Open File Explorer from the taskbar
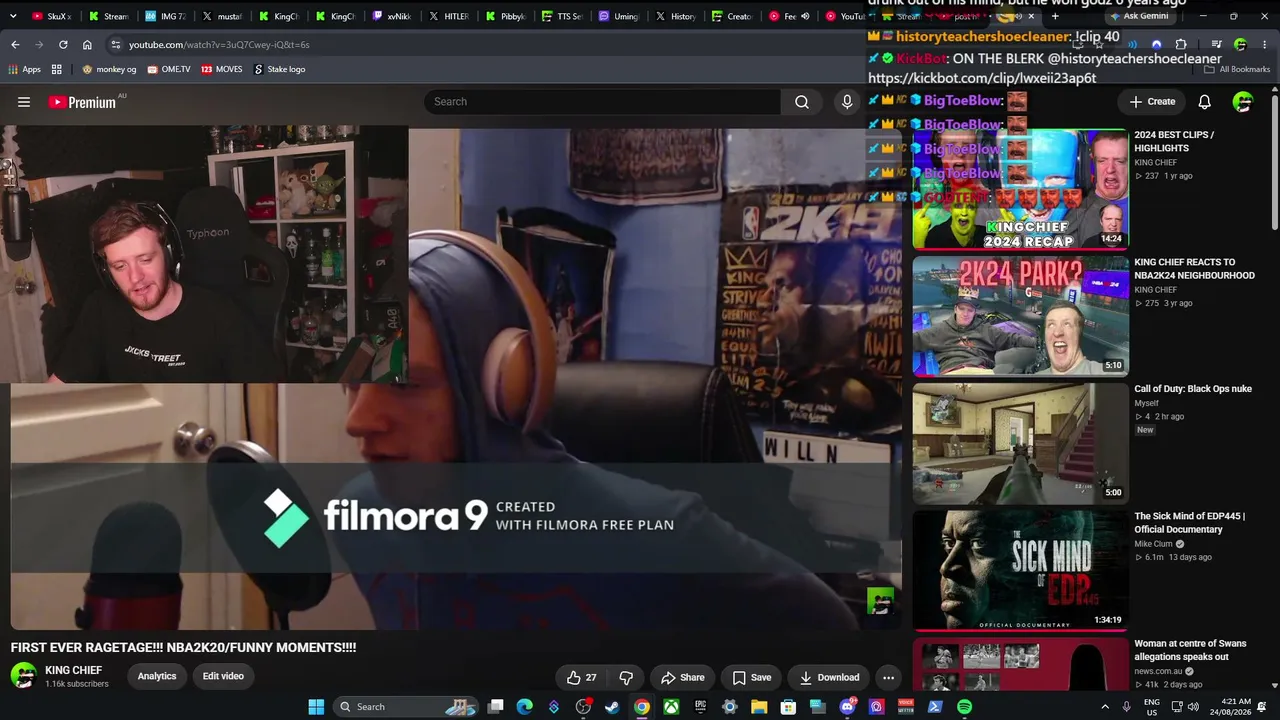1280x720 pixels. (759, 707)
